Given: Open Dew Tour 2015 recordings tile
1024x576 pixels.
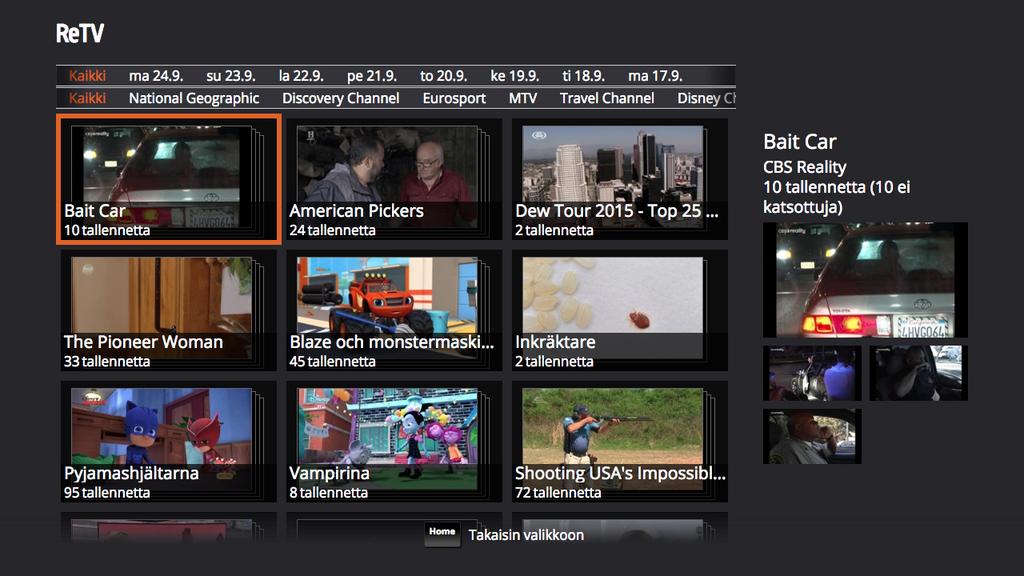Looking at the screenshot, I should click(620, 179).
